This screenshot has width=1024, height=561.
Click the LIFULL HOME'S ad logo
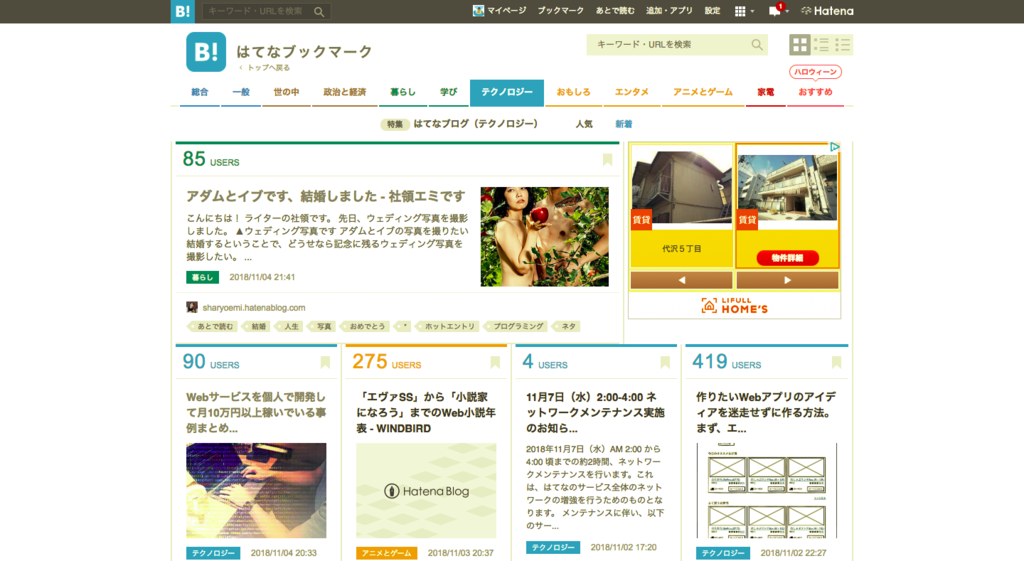coord(734,306)
